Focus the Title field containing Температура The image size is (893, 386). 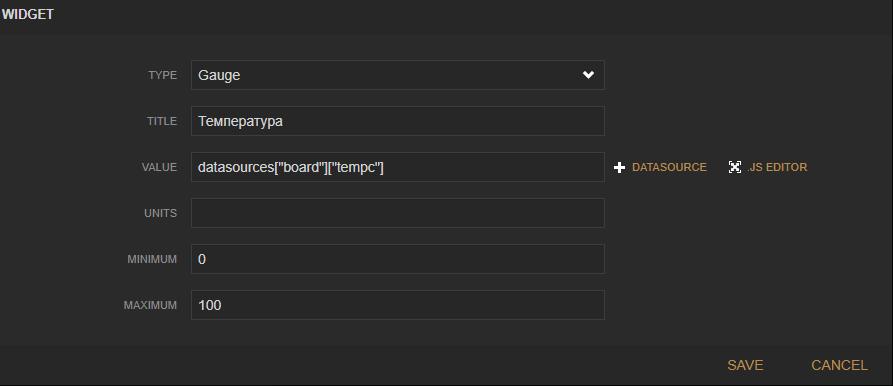coord(398,121)
